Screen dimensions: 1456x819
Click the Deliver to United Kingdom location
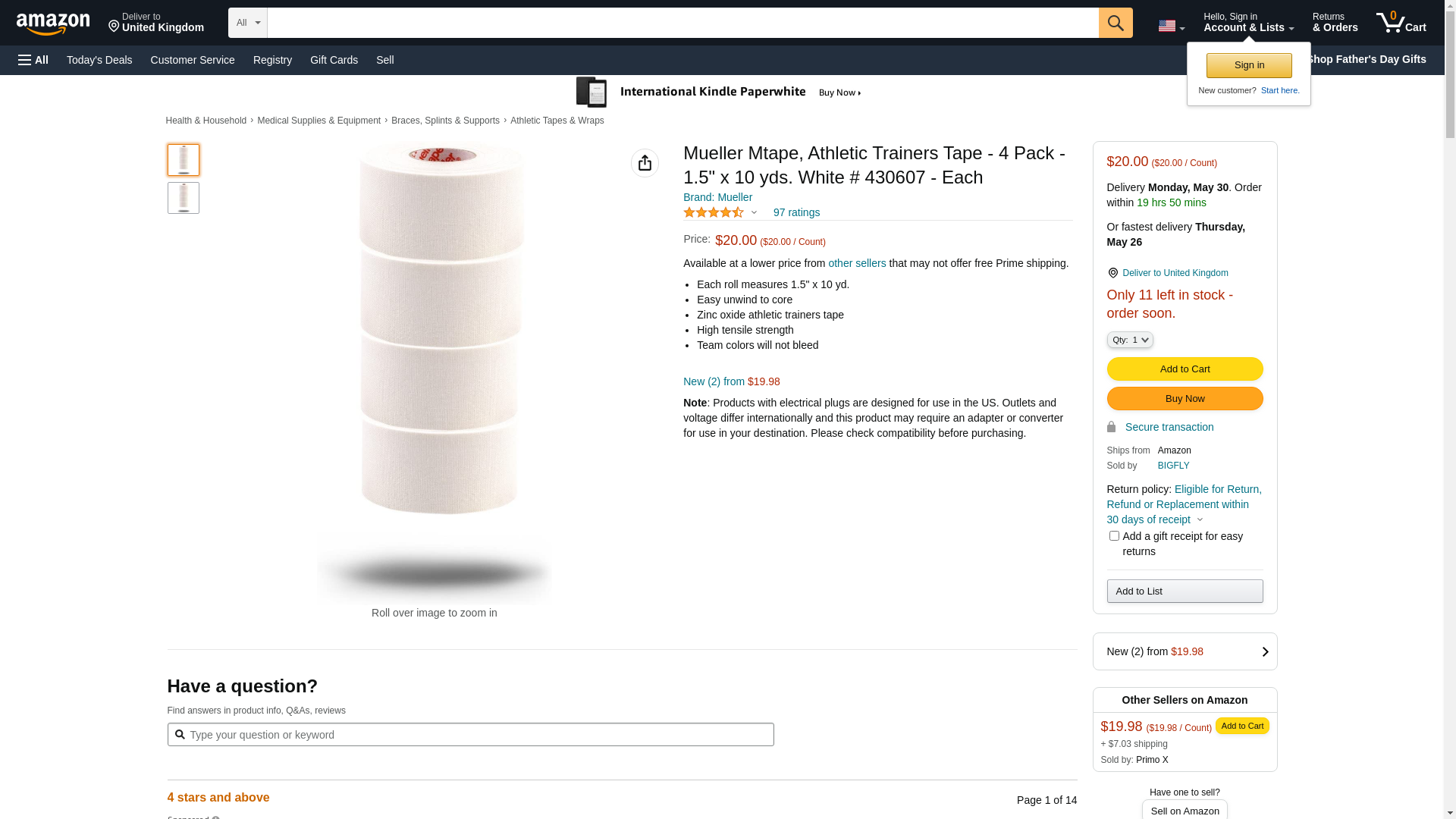point(156,23)
